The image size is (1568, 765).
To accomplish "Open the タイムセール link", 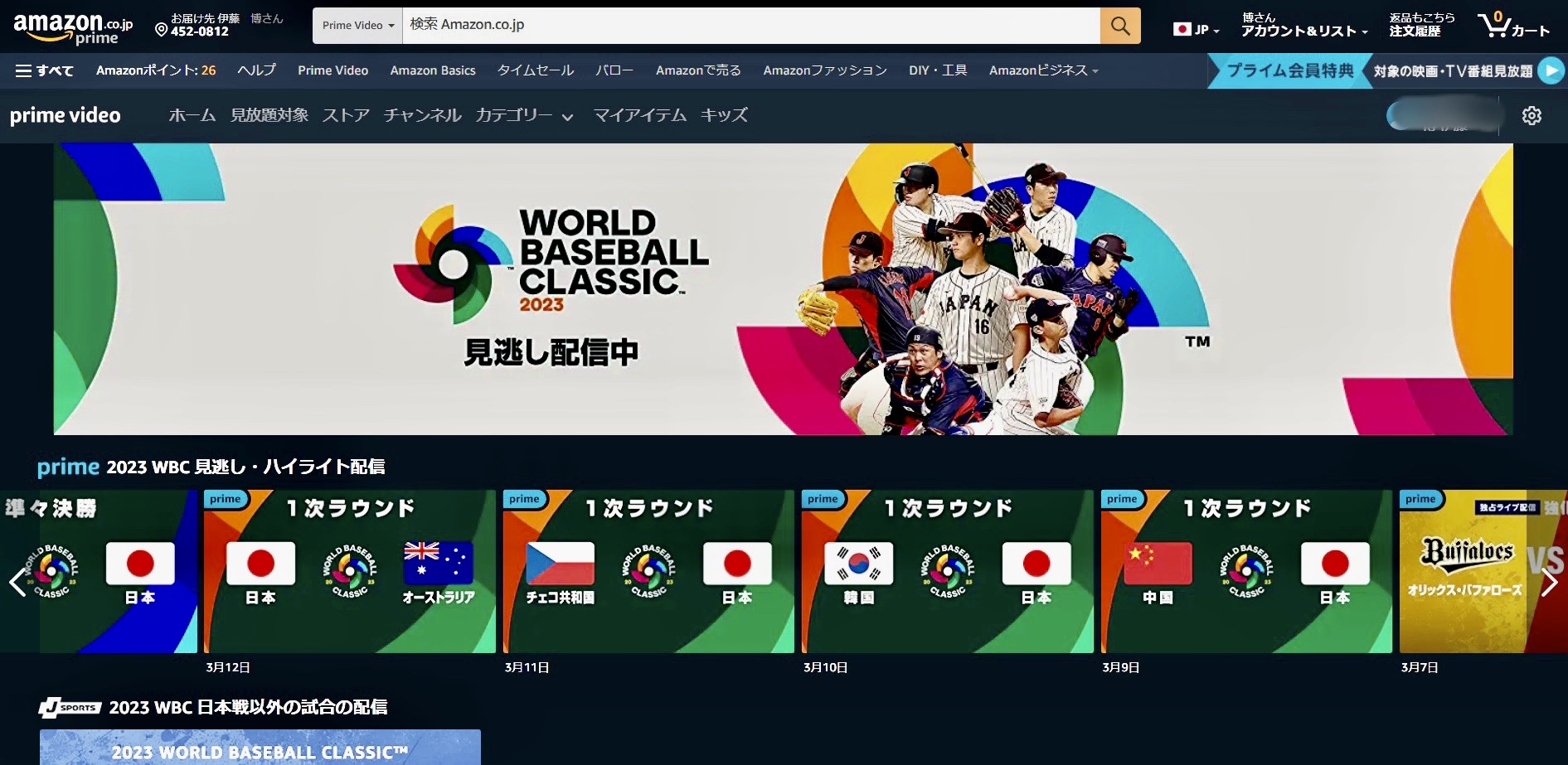I will tap(535, 70).
